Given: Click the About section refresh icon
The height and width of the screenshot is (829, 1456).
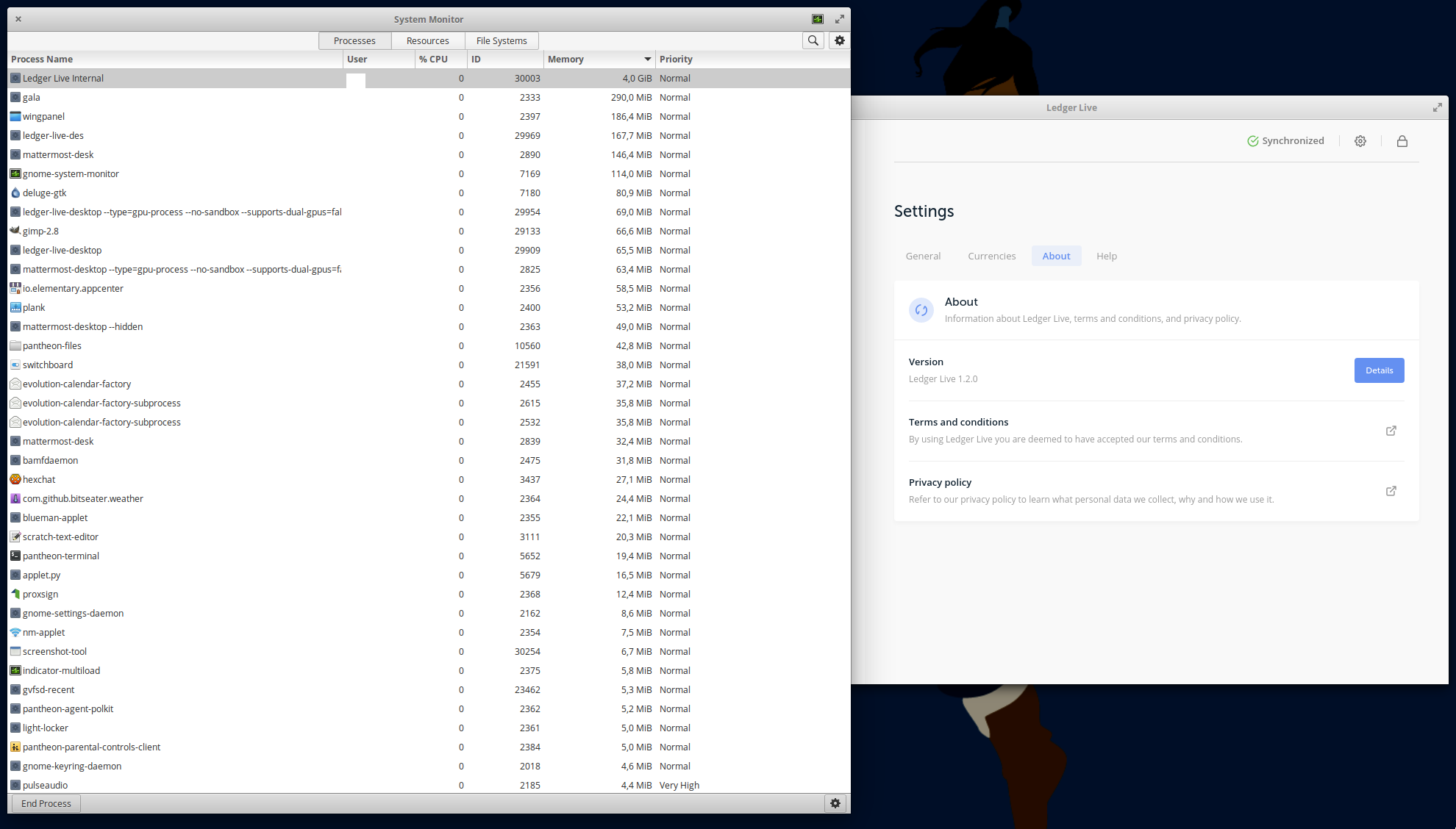Looking at the screenshot, I should click(x=921, y=310).
